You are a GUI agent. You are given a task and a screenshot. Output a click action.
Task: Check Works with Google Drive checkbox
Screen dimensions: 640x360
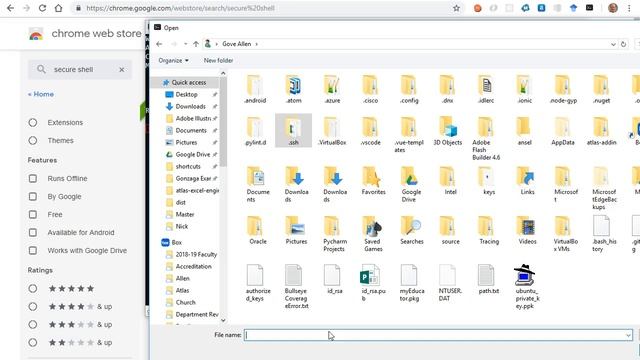[x=33, y=250]
